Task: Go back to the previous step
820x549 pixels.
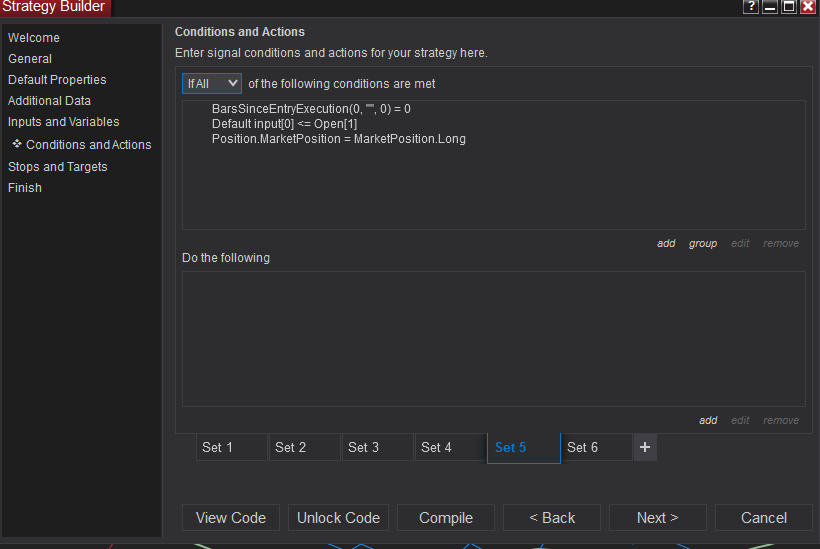Action: (x=552, y=517)
